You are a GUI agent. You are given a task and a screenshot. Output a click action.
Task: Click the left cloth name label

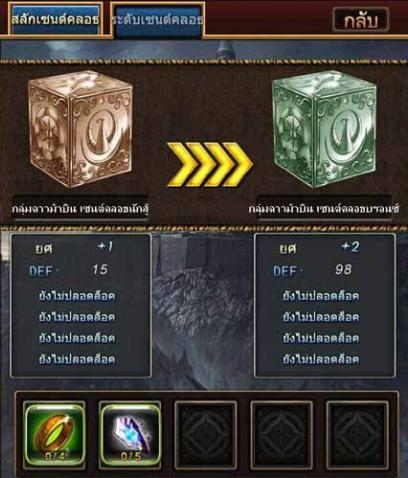pos(80,209)
